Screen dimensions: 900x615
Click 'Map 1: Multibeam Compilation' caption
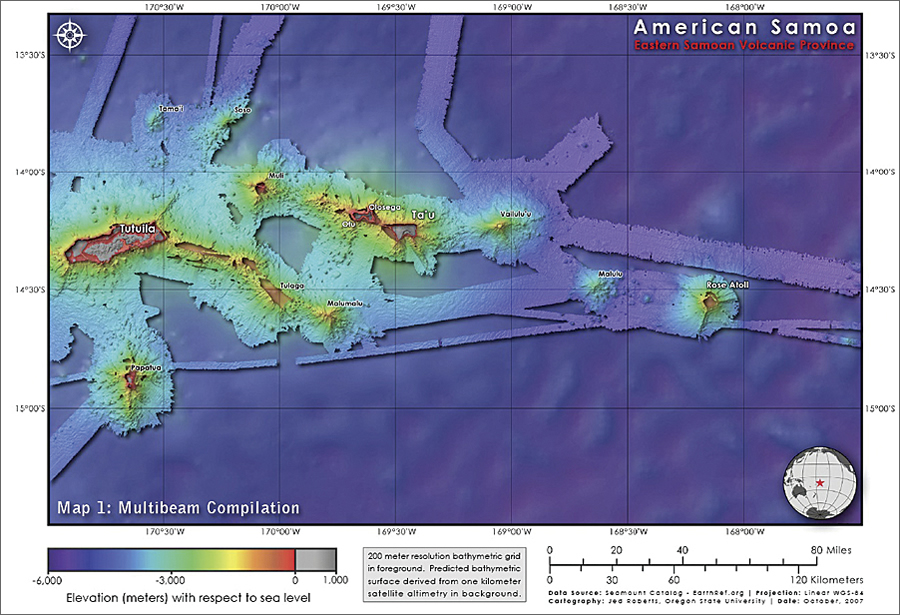click(x=179, y=508)
